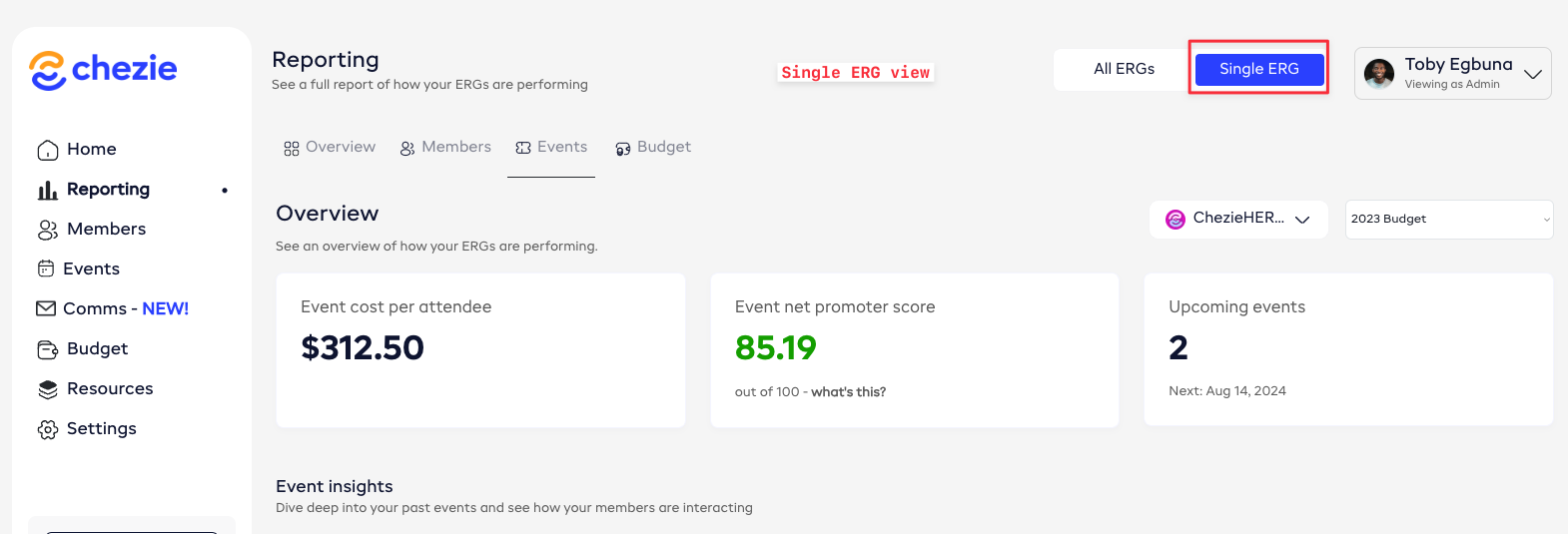The height and width of the screenshot is (534, 1568).
Task: Click the Comms envelope icon
Action: 46,308
